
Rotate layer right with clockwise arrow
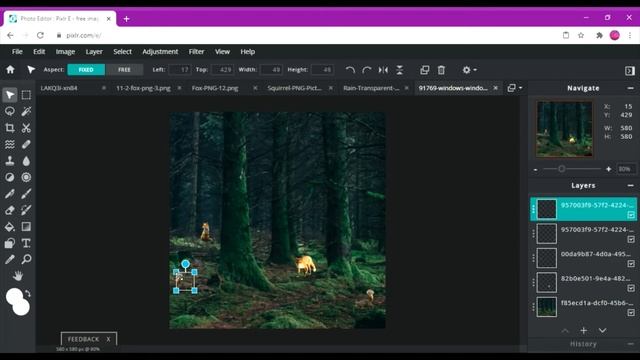point(367,70)
